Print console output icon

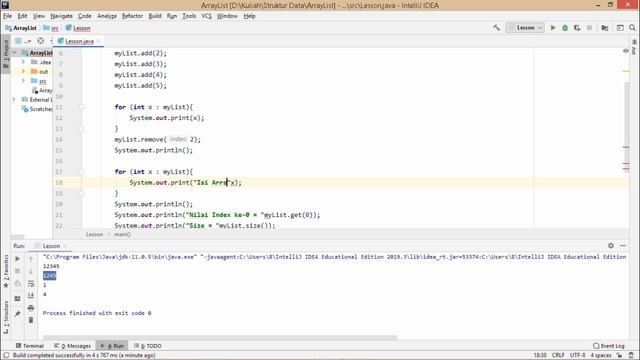point(31,308)
